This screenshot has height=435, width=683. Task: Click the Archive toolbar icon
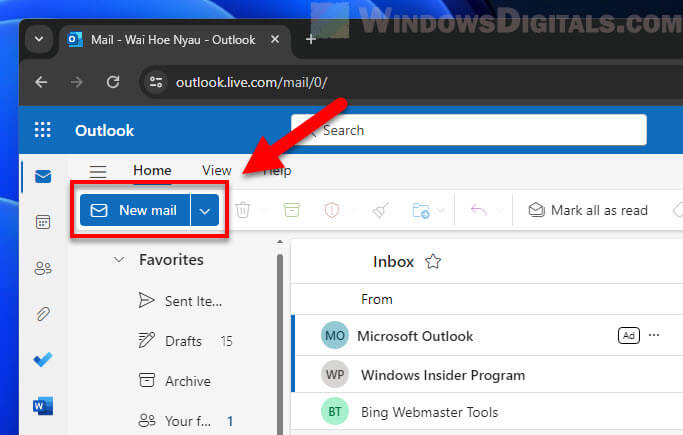coord(291,210)
